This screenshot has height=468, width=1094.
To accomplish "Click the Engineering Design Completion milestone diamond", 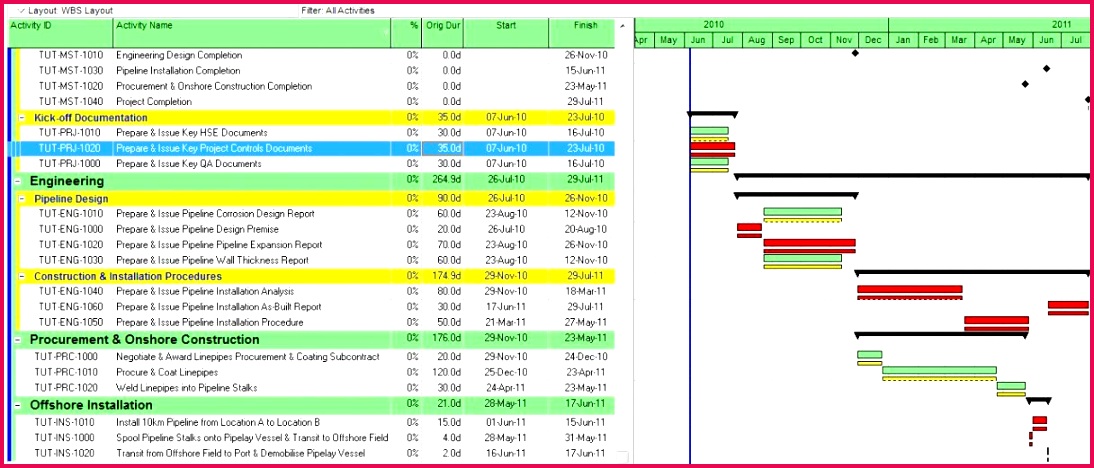I will tap(855, 53).
